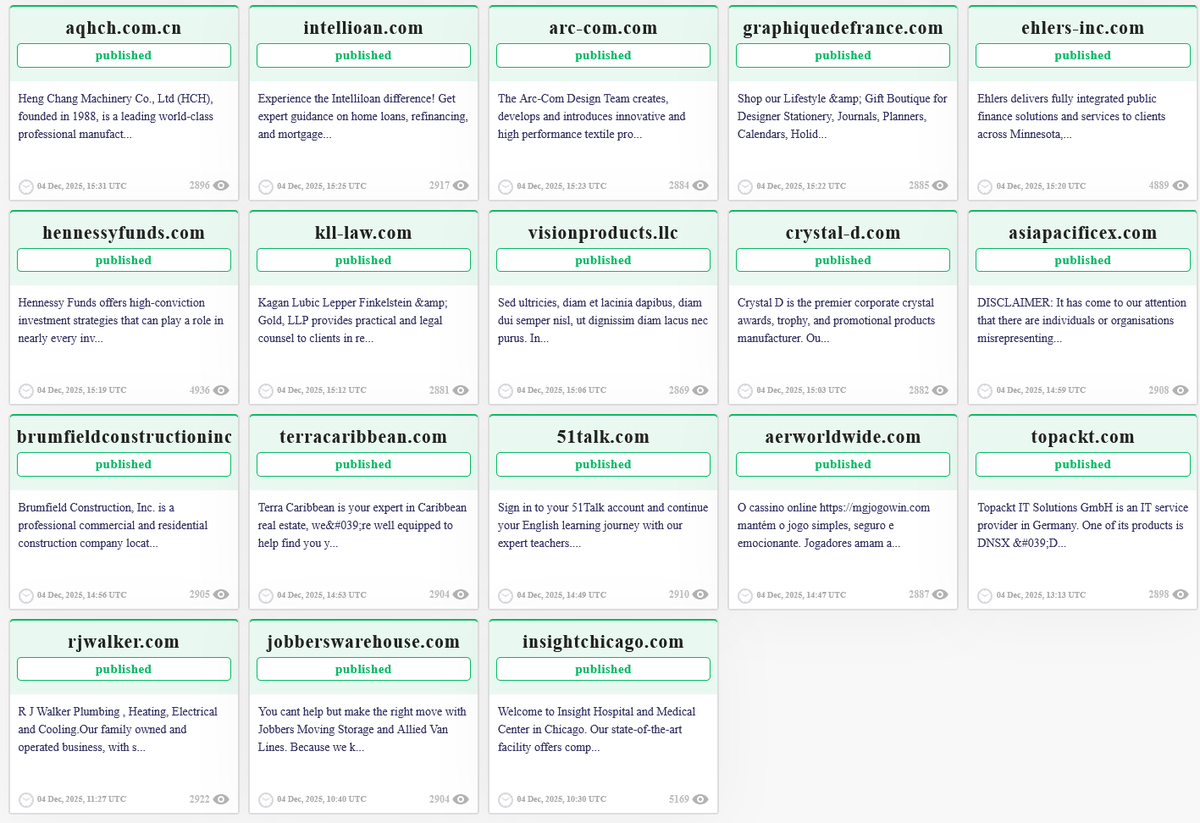1200x823 pixels.
Task: Click published badge under kll-law.com
Action: pyautogui.click(x=364, y=260)
